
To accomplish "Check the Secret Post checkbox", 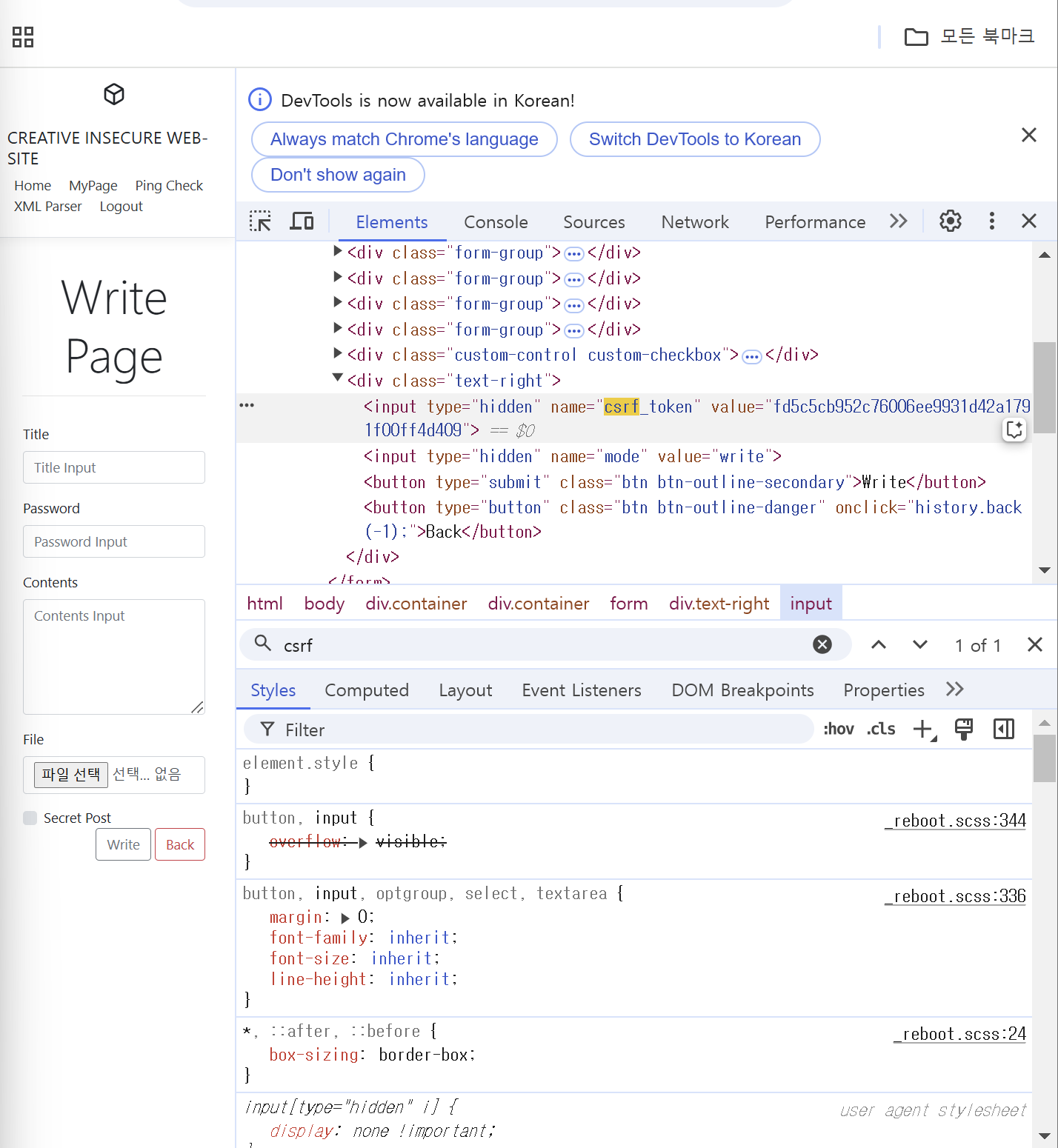I will [x=30, y=818].
